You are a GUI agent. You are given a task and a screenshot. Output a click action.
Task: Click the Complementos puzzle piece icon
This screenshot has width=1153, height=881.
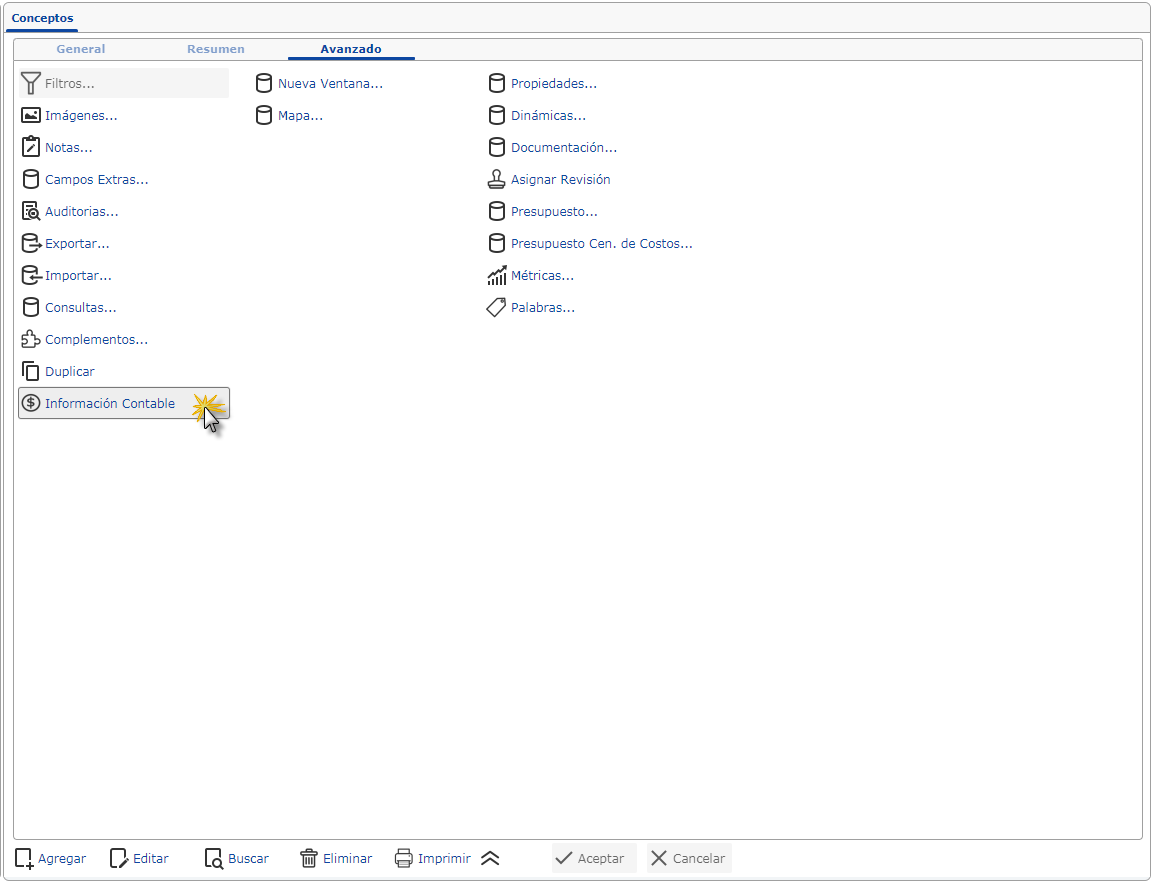point(31,340)
